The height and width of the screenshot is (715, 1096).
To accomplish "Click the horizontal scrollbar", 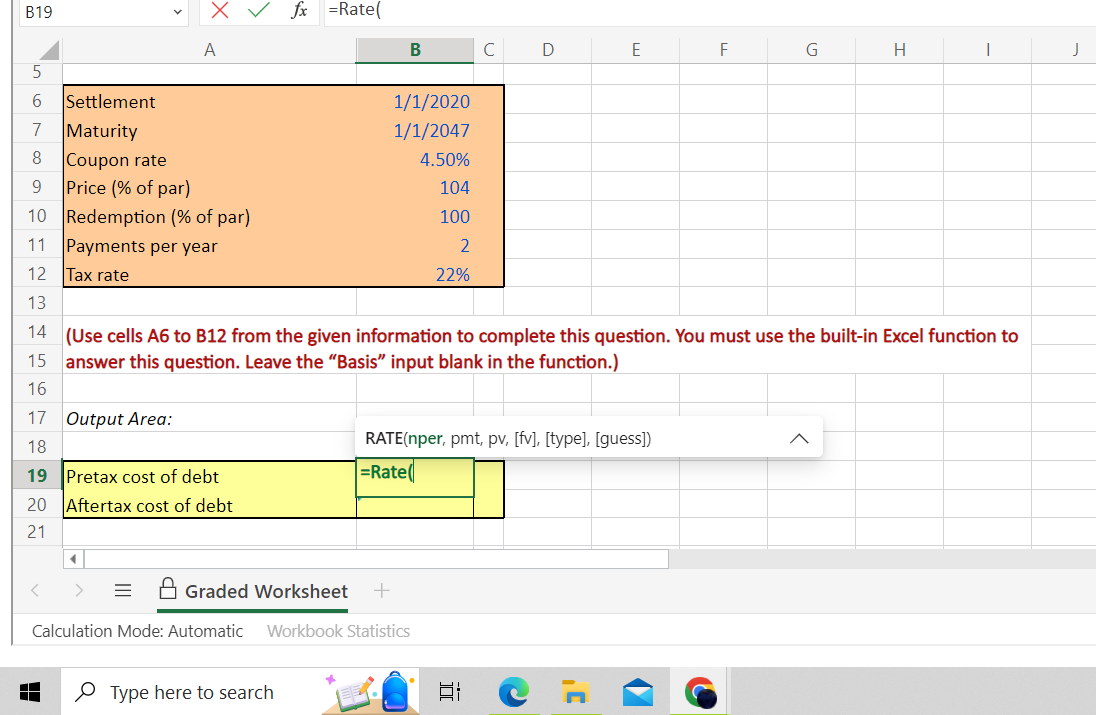I will [x=370, y=558].
